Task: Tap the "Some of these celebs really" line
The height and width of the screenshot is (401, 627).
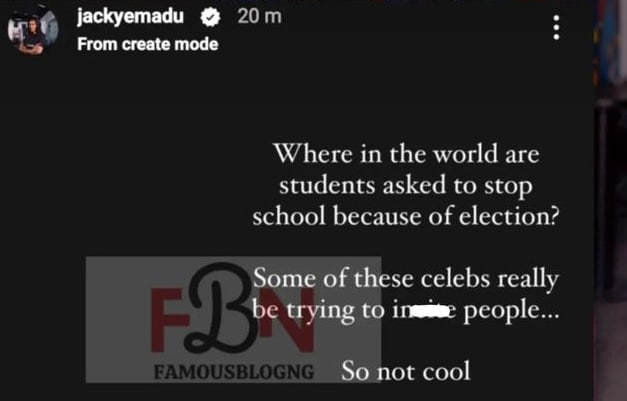Action: tap(405, 275)
